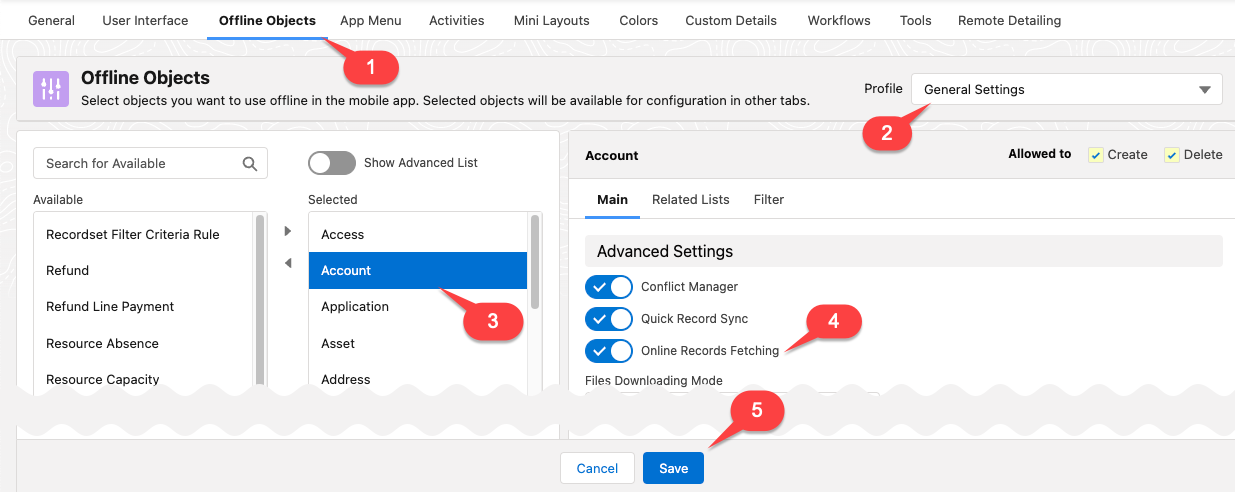The width and height of the screenshot is (1235, 492).
Task: Open the App Menu tab
Action: click(370, 20)
